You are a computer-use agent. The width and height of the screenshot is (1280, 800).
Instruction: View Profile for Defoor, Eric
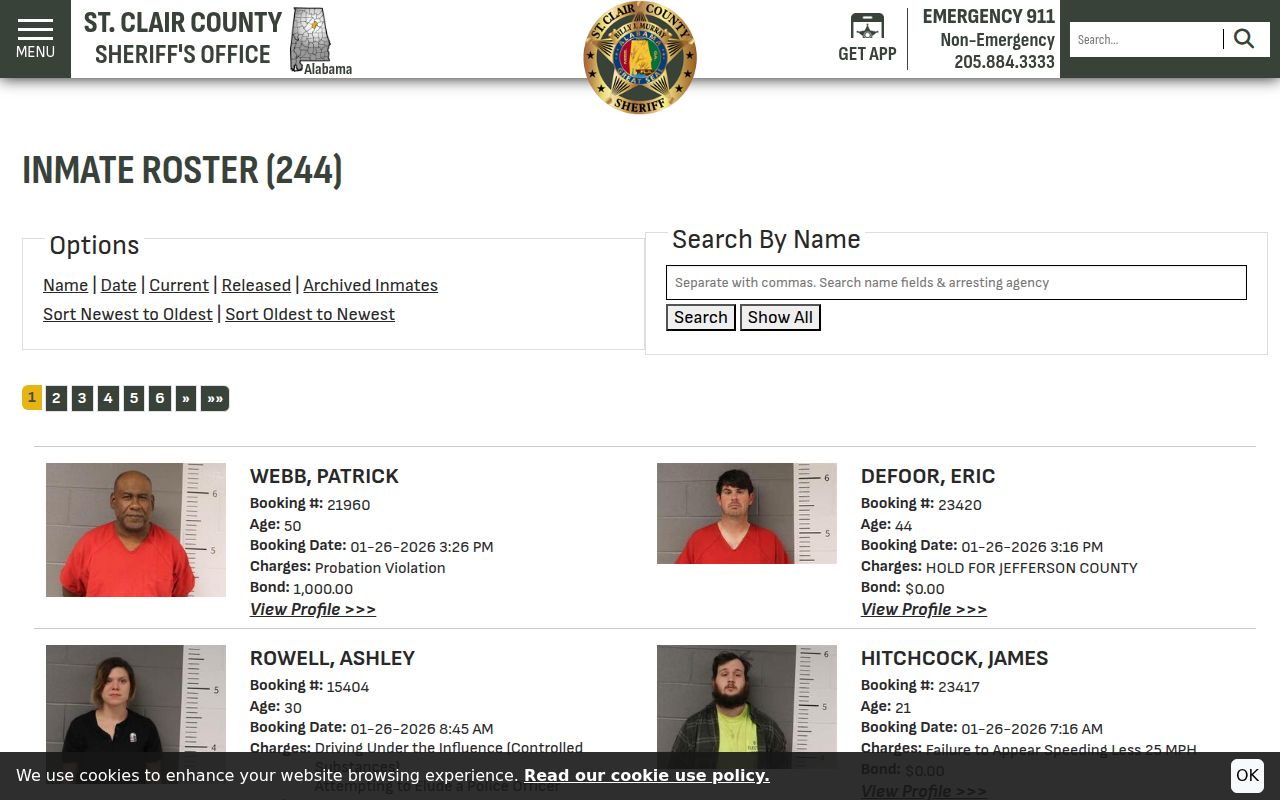924,609
